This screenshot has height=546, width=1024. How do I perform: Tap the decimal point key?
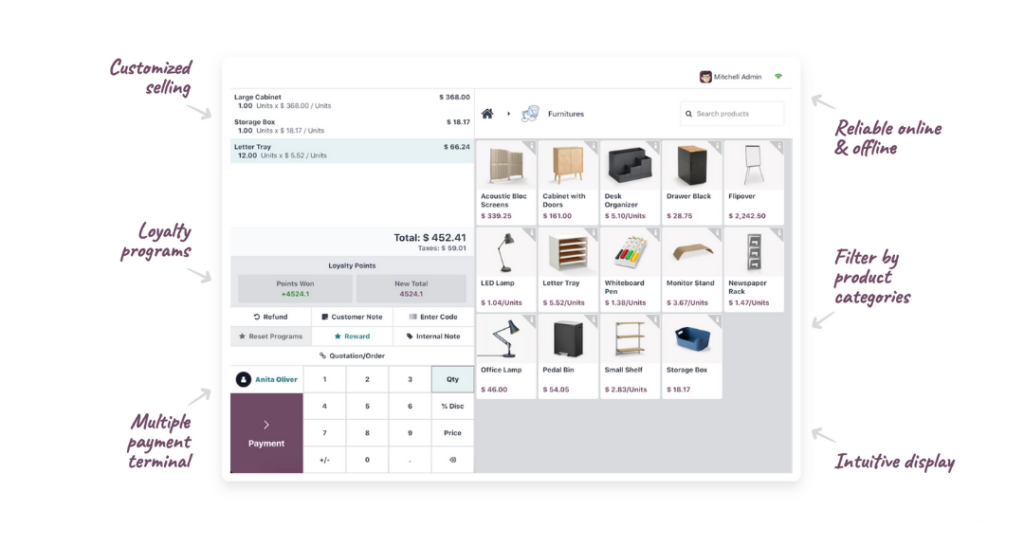pyautogui.click(x=410, y=460)
